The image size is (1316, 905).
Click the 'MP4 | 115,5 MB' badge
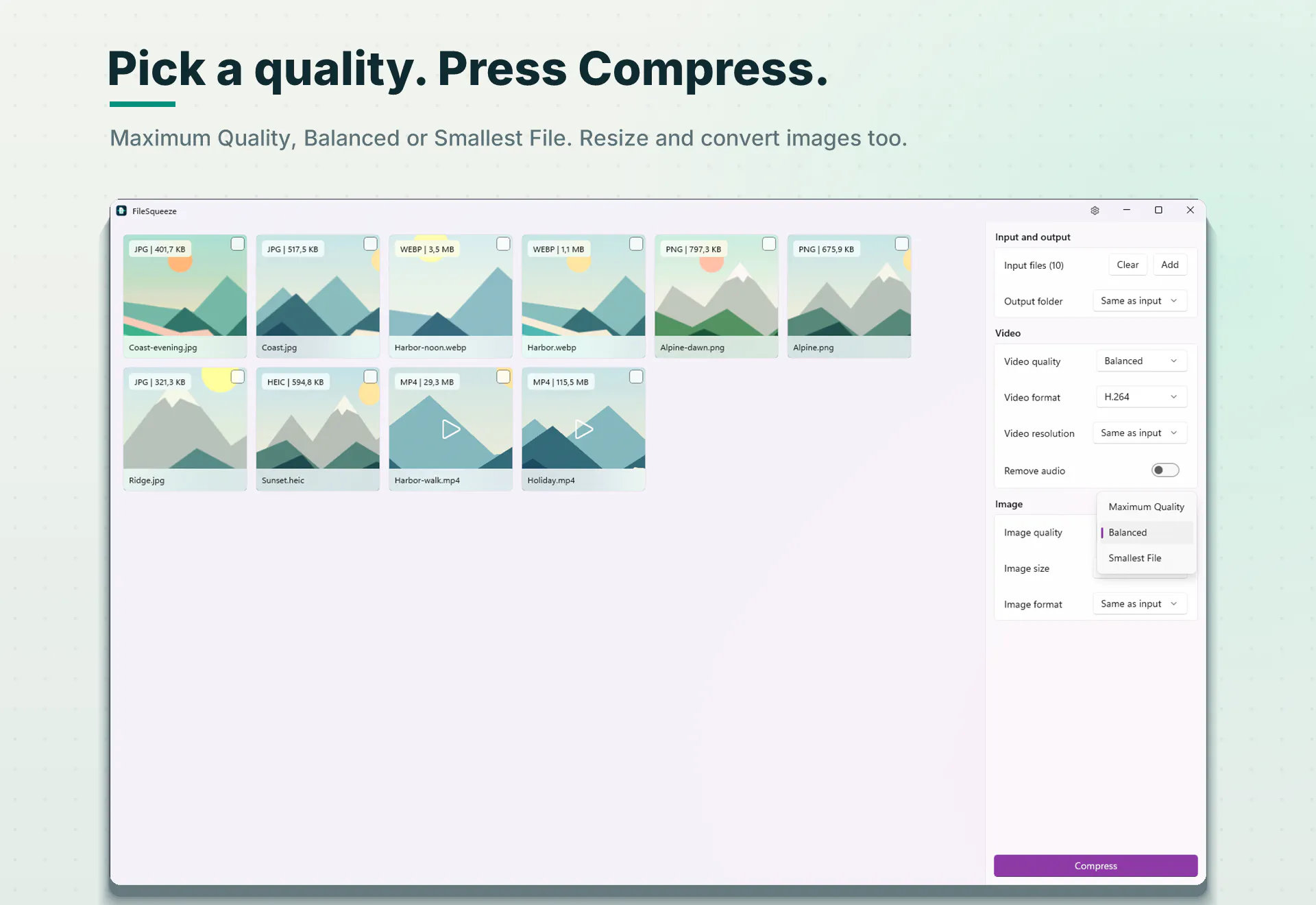[x=561, y=382]
